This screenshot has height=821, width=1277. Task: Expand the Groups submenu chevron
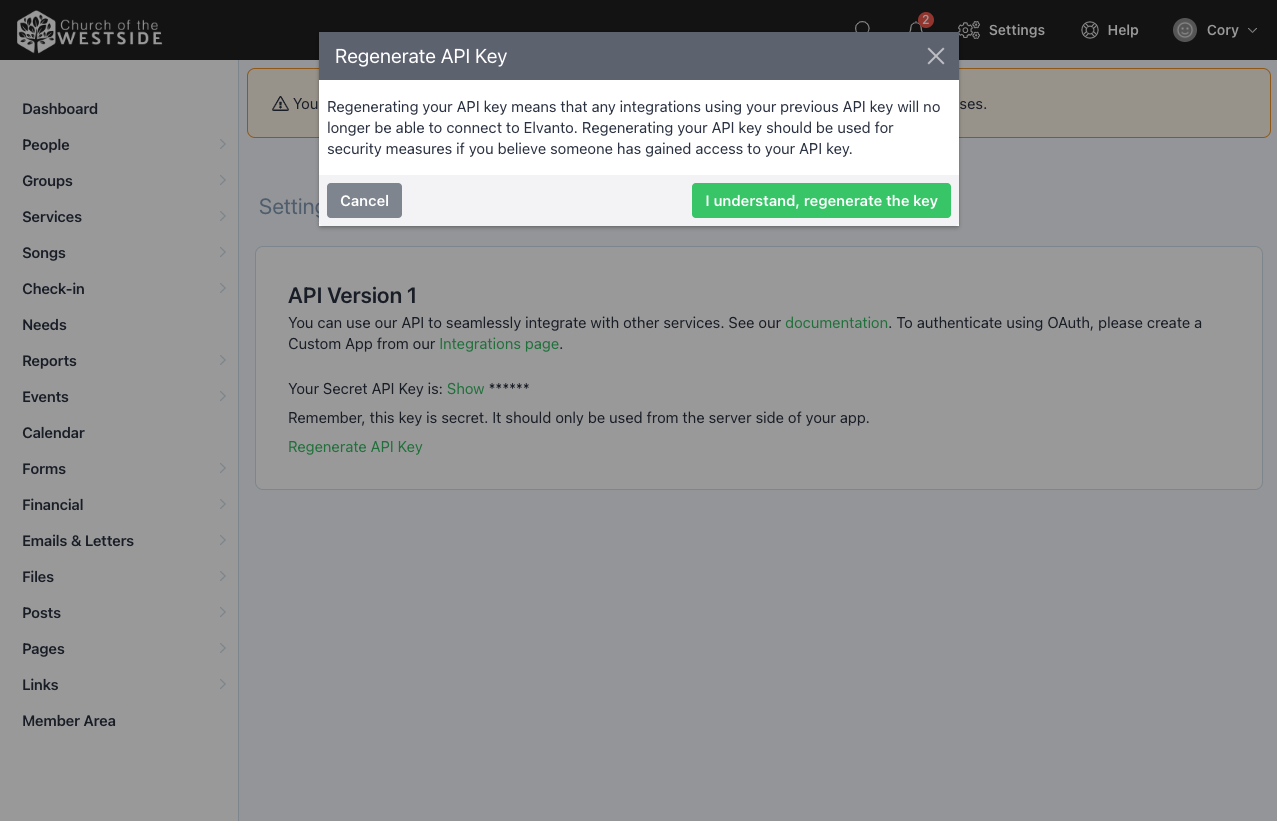click(222, 181)
